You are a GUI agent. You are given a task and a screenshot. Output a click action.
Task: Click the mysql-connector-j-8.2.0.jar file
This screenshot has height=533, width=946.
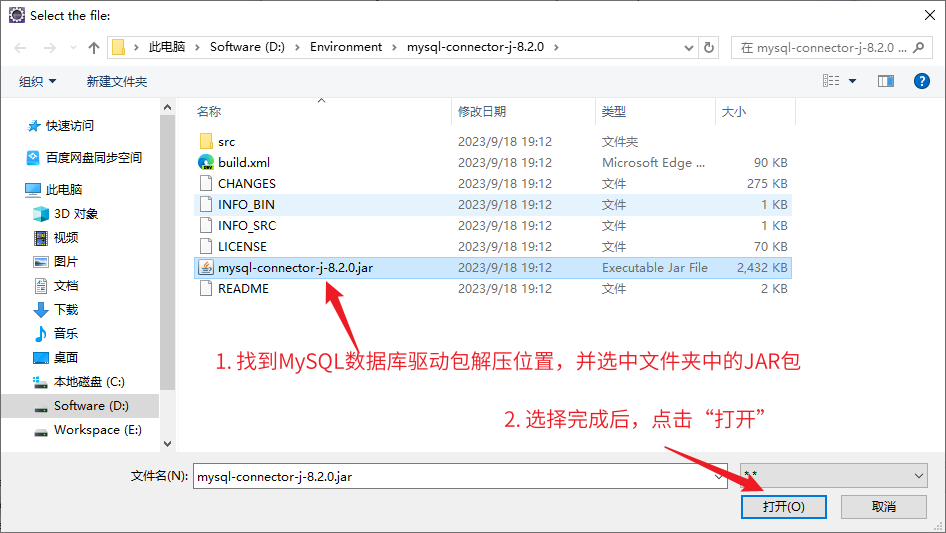[295, 268]
